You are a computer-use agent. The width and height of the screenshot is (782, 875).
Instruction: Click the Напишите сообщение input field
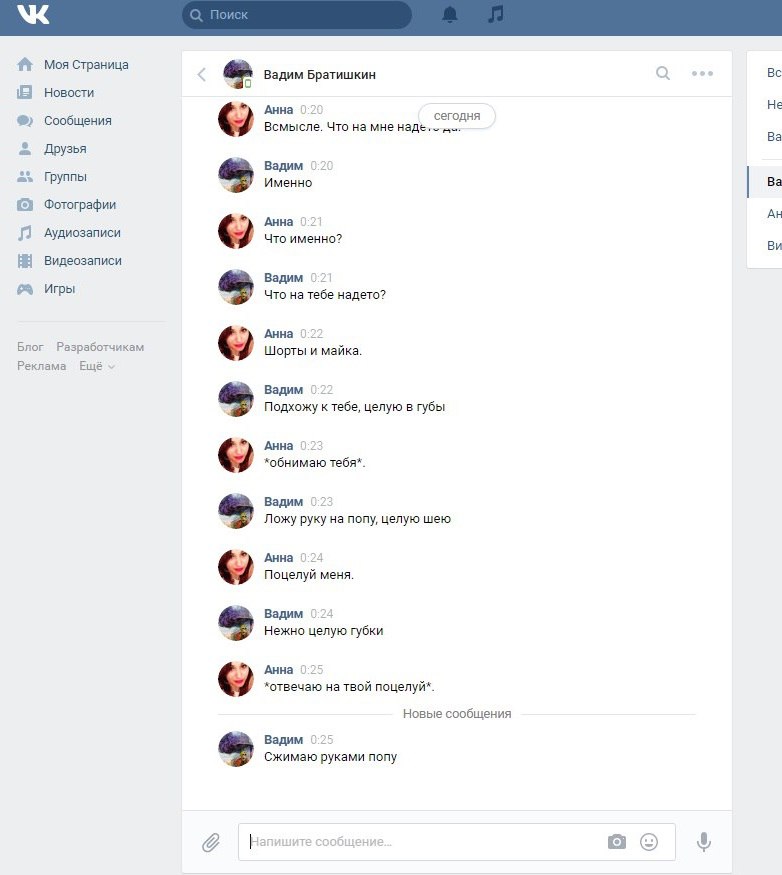click(424, 842)
